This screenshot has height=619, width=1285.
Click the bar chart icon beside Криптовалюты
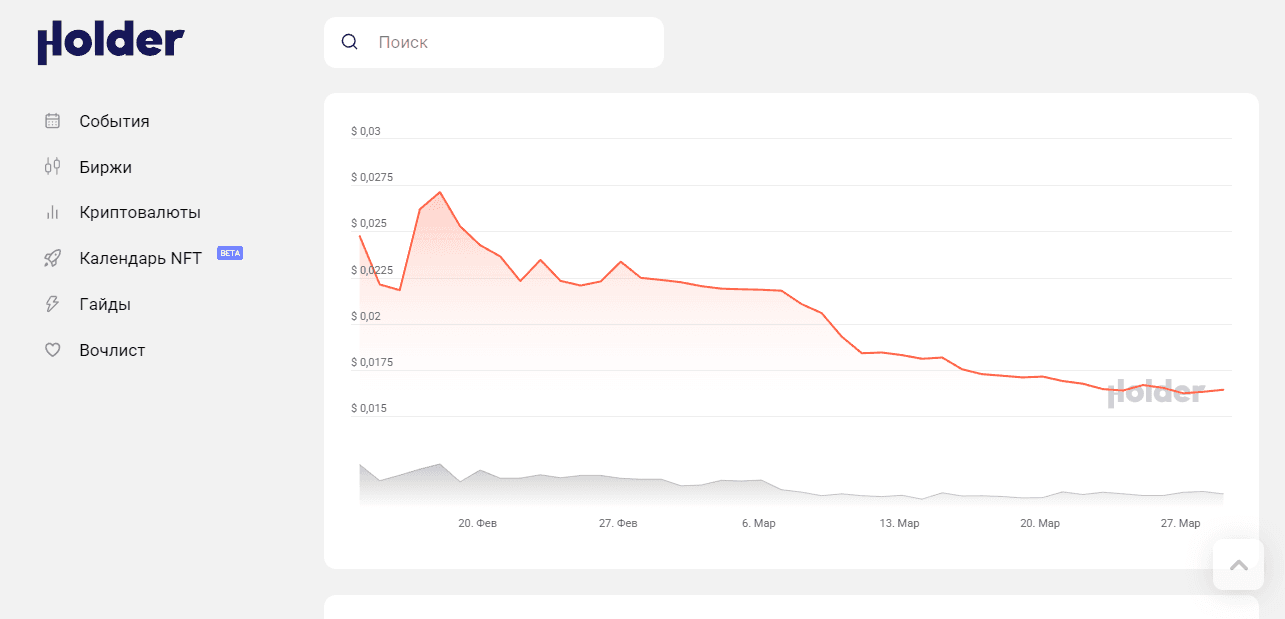pos(53,212)
